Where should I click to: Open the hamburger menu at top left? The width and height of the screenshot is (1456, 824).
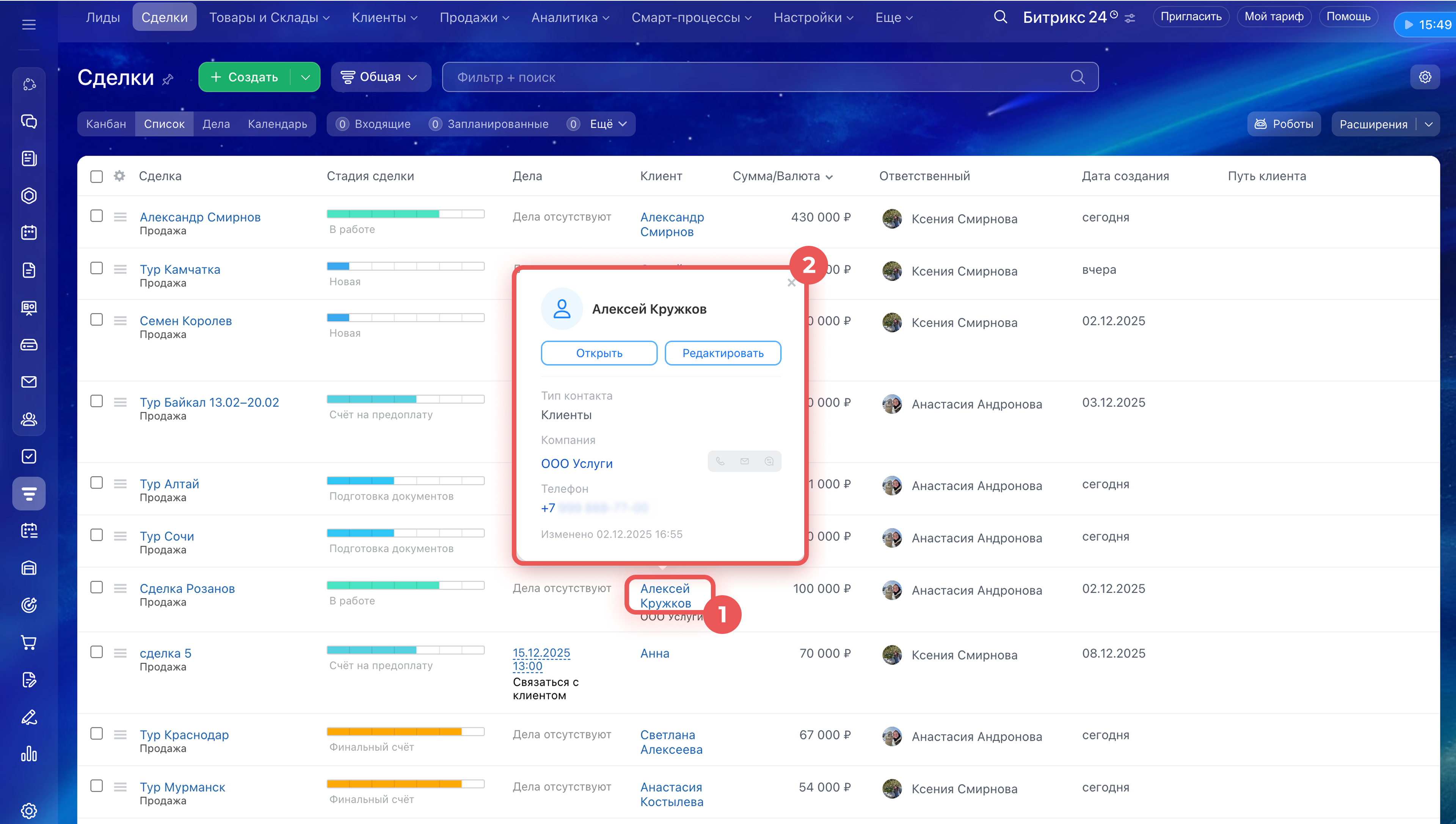tap(29, 25)
